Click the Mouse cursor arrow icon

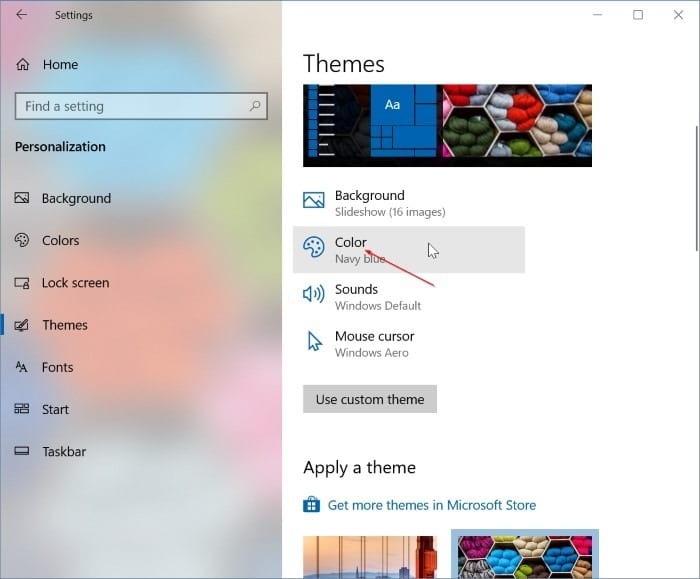pos(315,341)
